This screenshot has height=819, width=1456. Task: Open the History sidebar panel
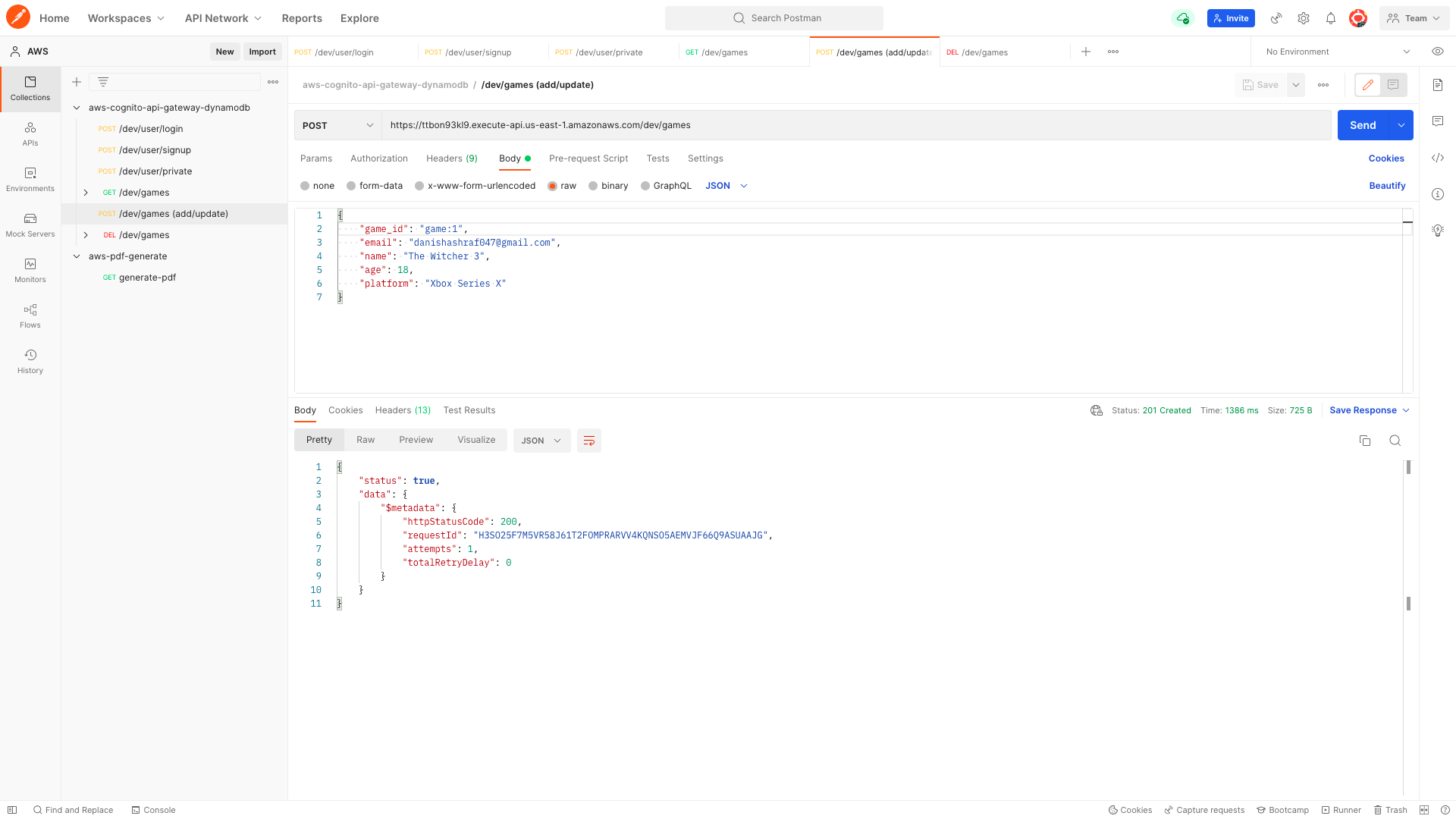click(30, 361)
